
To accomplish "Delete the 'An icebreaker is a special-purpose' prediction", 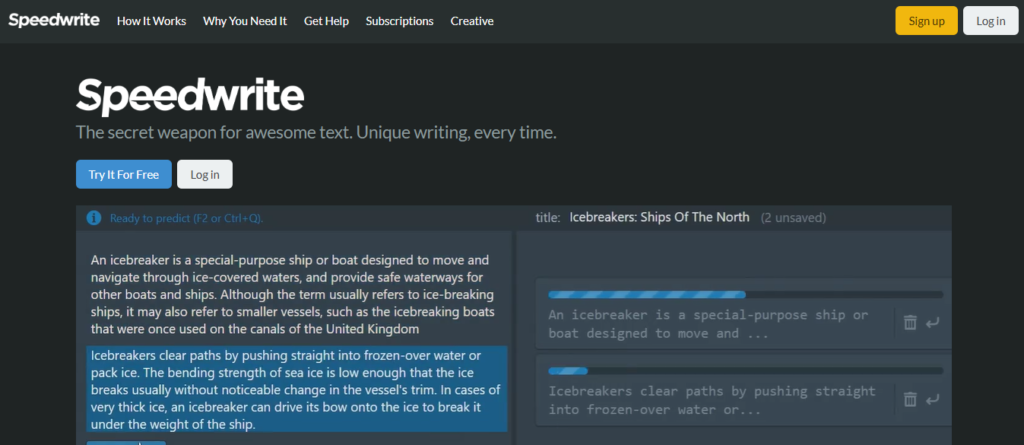I will coord(910,322).
